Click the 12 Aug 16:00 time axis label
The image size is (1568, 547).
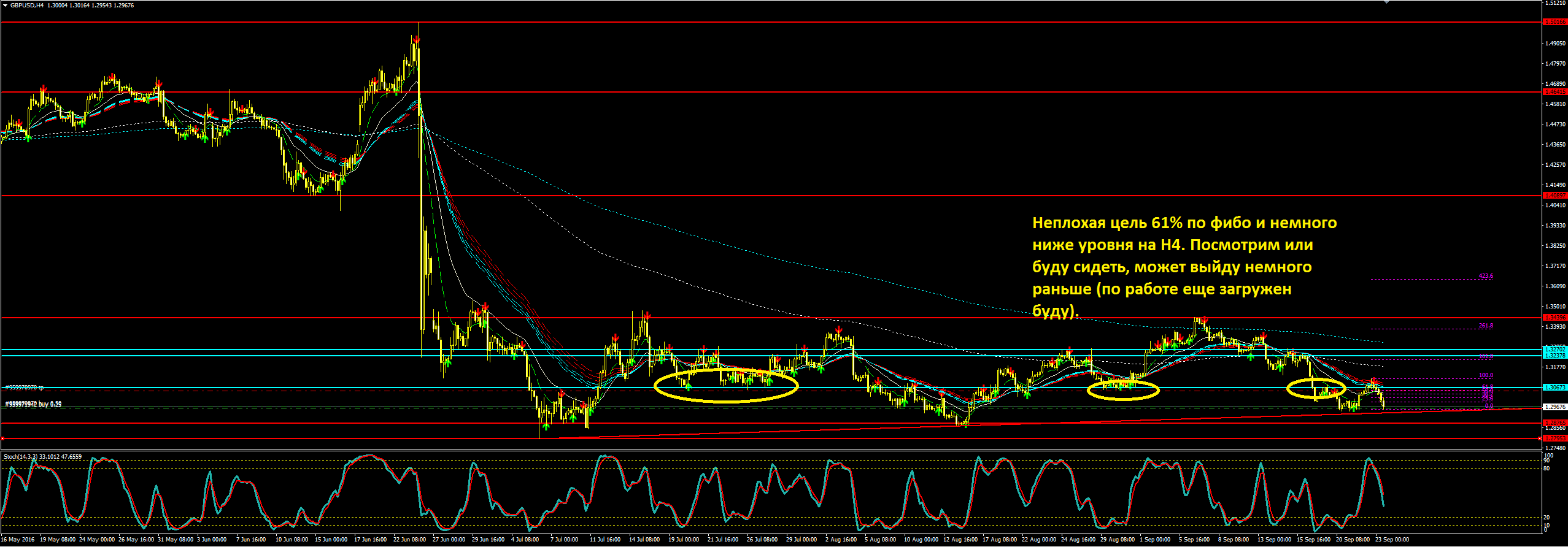pos(960,540)
